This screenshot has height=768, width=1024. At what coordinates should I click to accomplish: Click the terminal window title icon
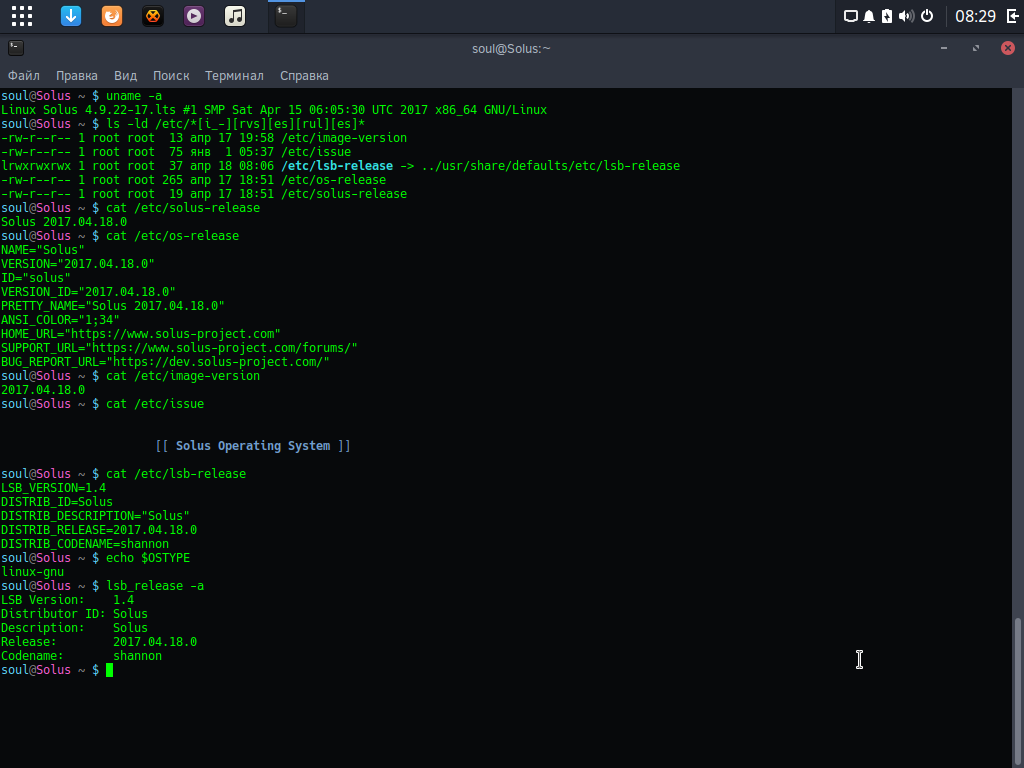click(16, 48)
